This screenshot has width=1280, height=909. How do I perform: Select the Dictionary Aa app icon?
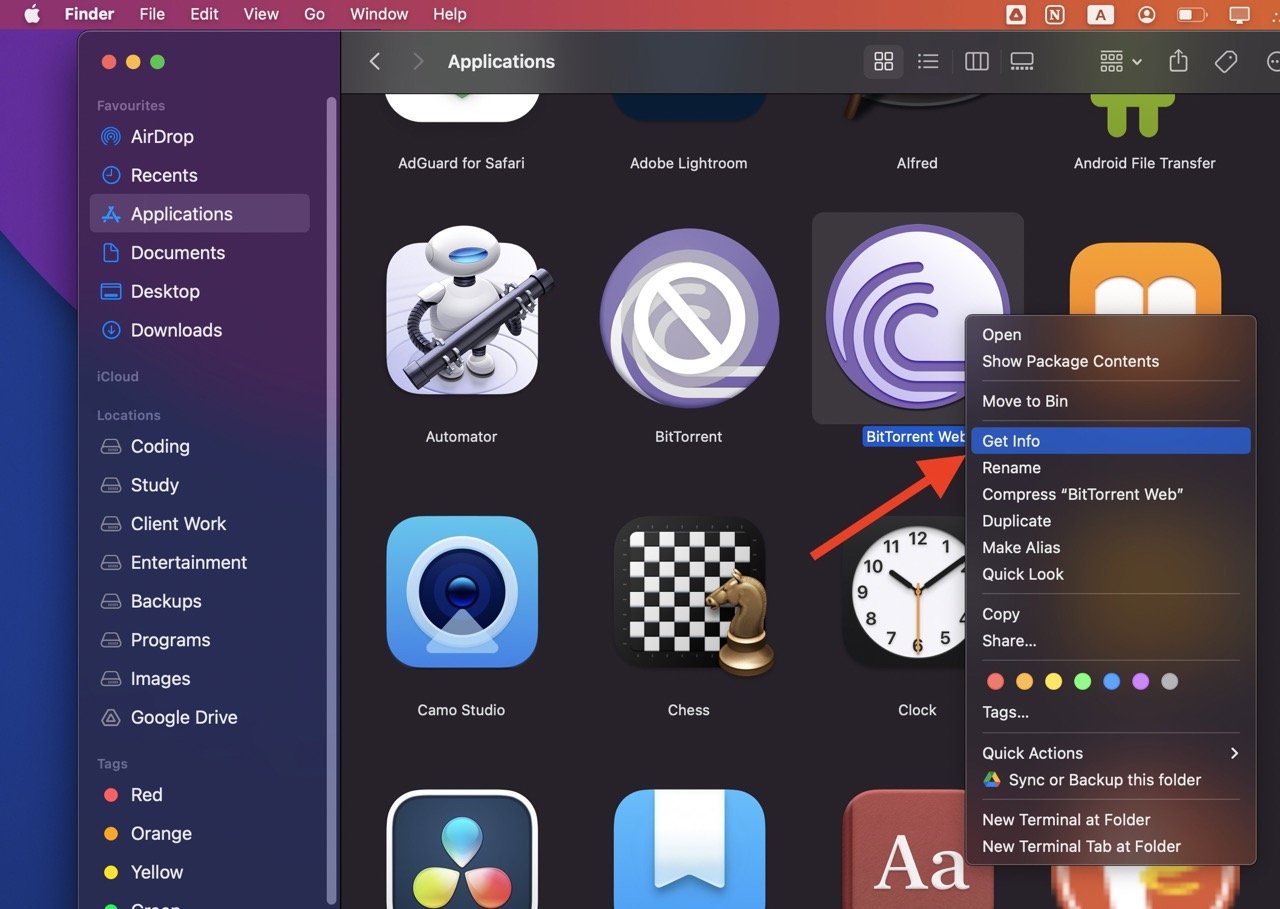(917, 849)
